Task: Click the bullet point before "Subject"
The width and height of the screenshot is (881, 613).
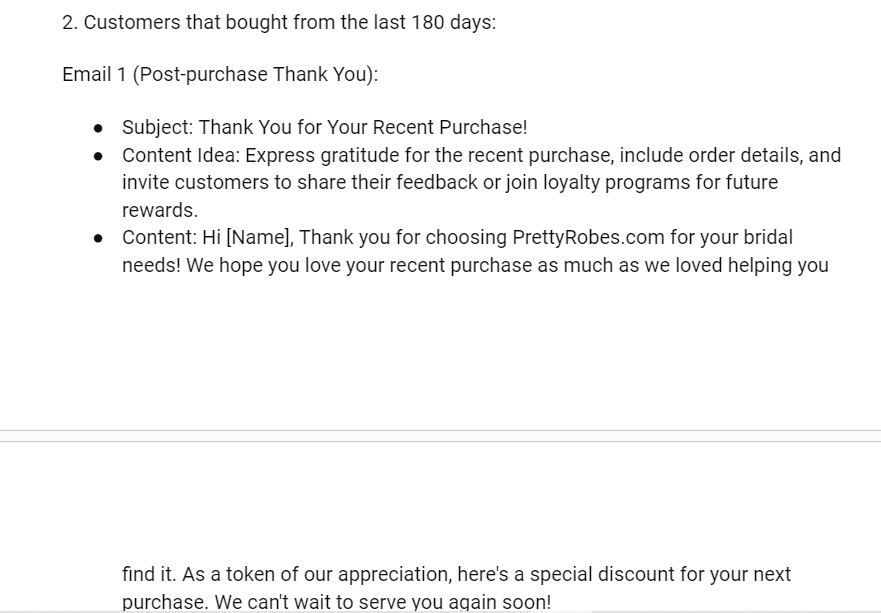Action: 98,129
